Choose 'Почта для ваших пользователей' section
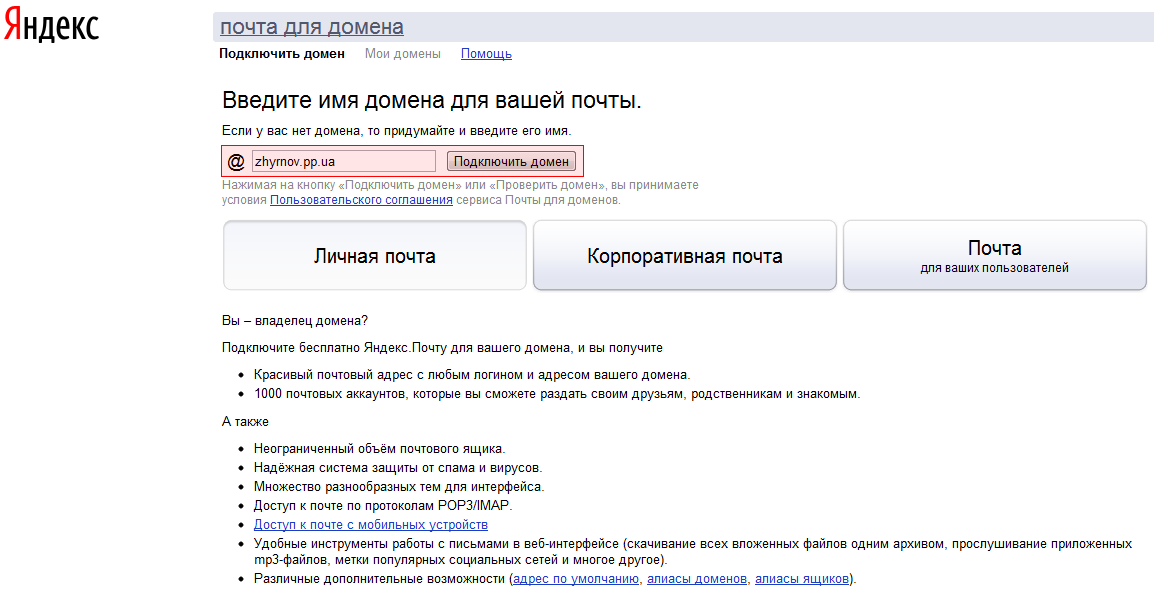Screen dimensions: 1154x592 [994, 256]
